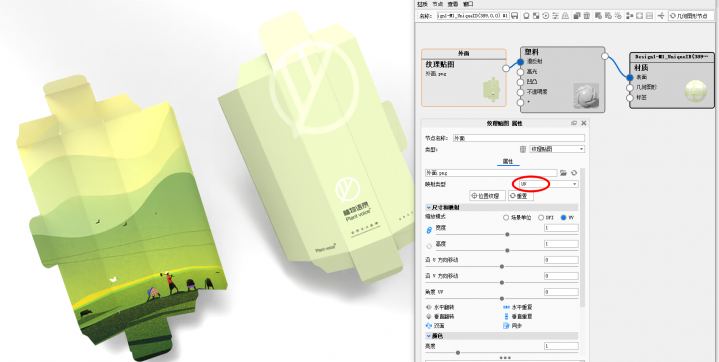Screen dimensions: 719x362
Task: Click the 几何图形 input port on 材质 node
Action: pyautogui.click(x=630, y=87)
